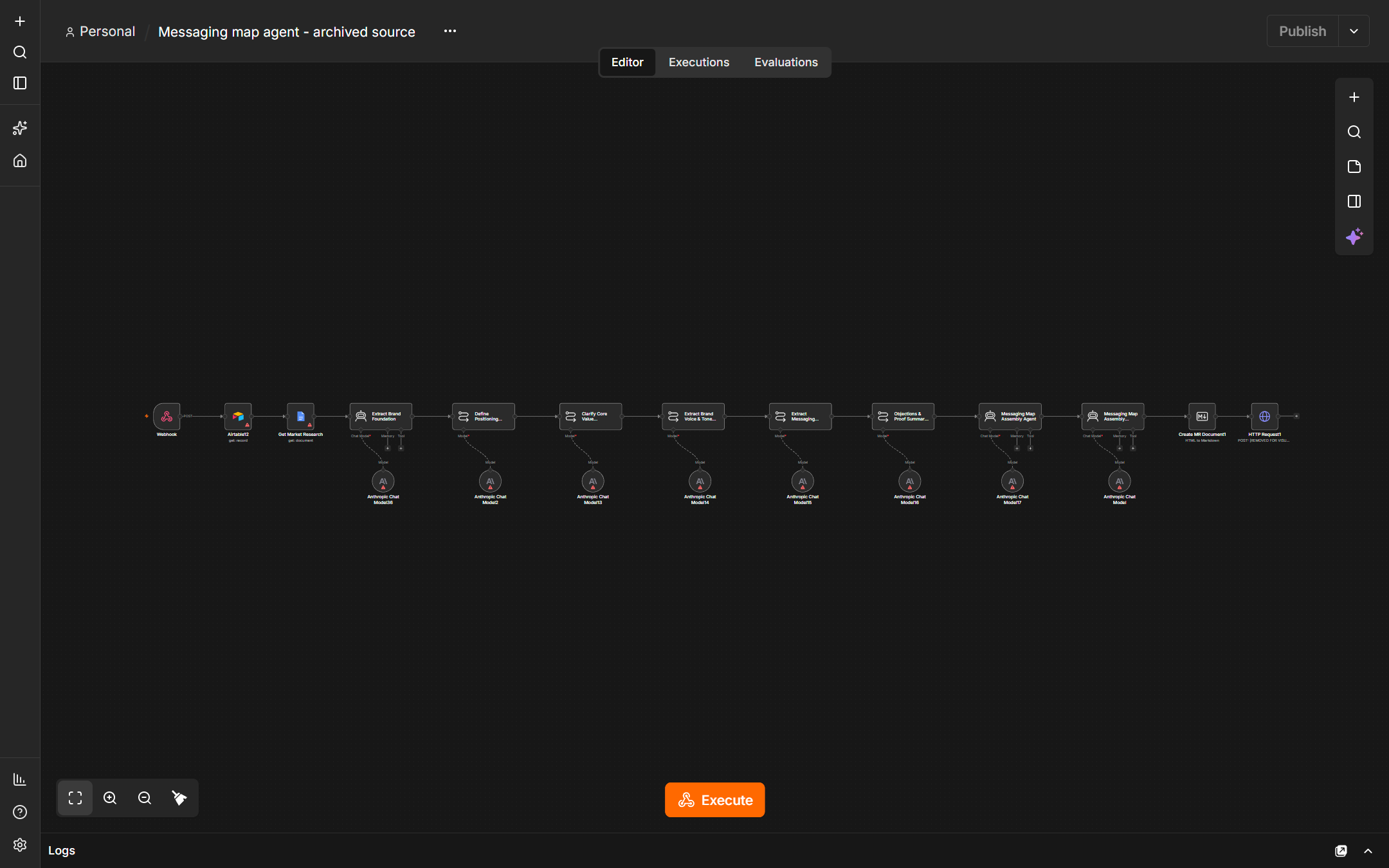Image resolution: width=1389 pixels, height=868 pixels.
Task: Open settings gear in sidebar
Action: click(20, 845)
